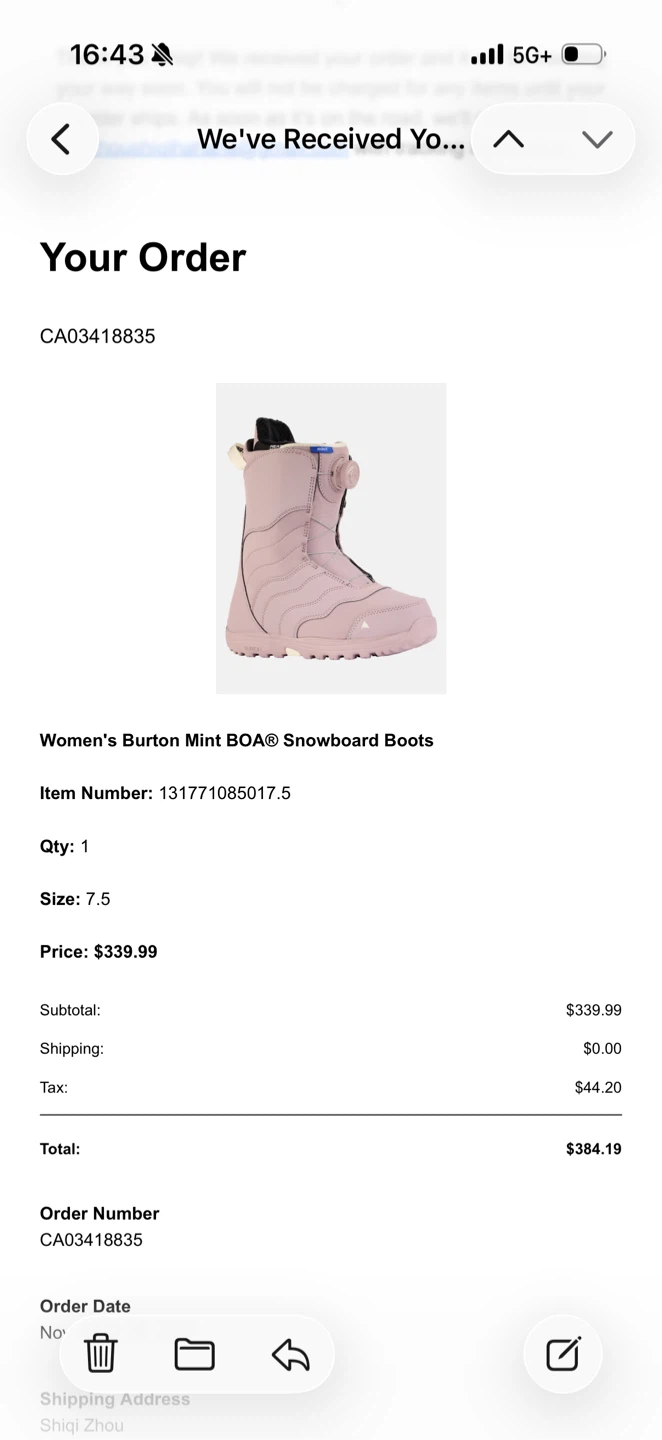Screen dimensions: 662x1440
Task: Compose new message with pencil icon
Action: (563, 1354)
